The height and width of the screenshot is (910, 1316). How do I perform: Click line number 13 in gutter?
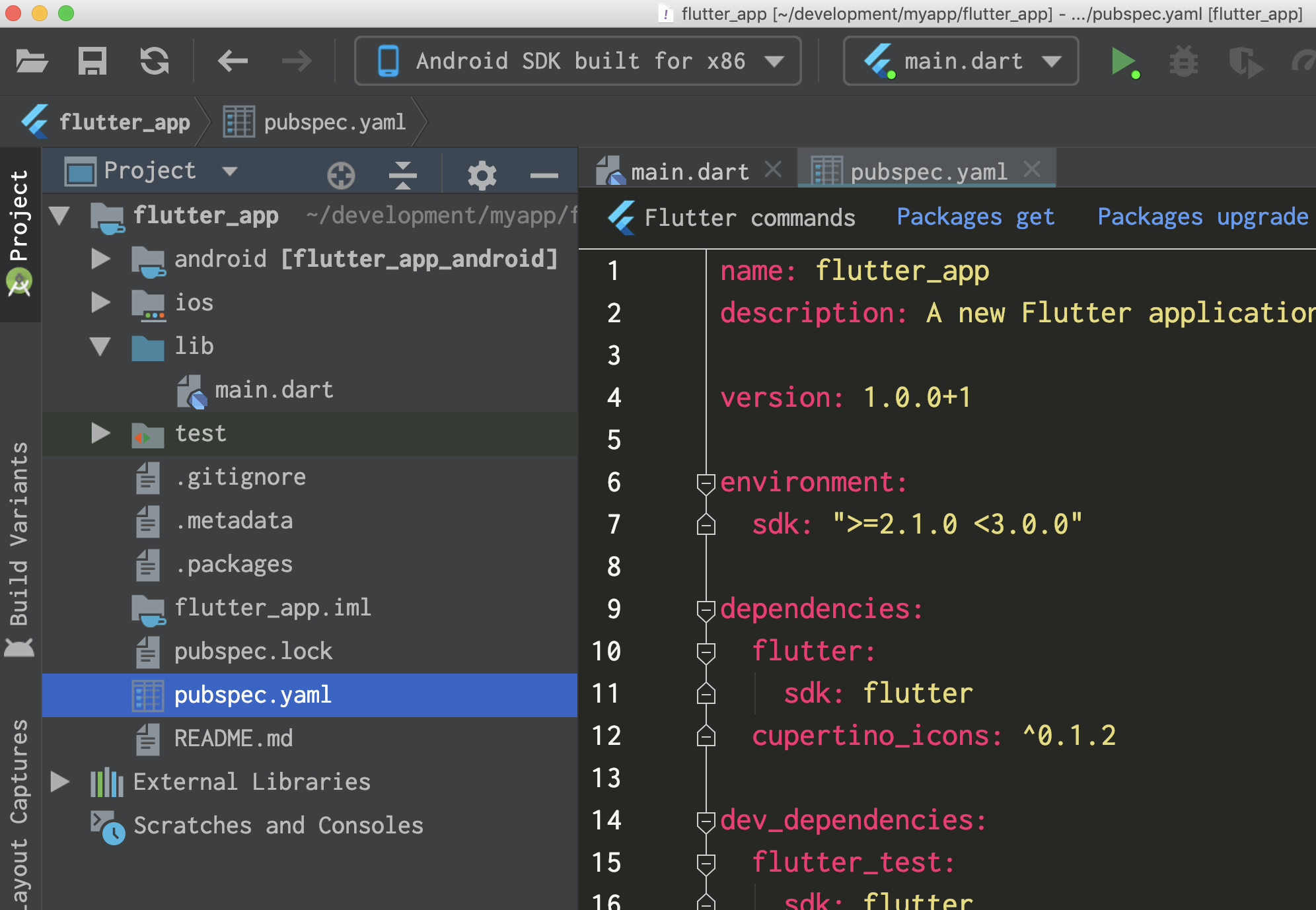pos(606,778)
